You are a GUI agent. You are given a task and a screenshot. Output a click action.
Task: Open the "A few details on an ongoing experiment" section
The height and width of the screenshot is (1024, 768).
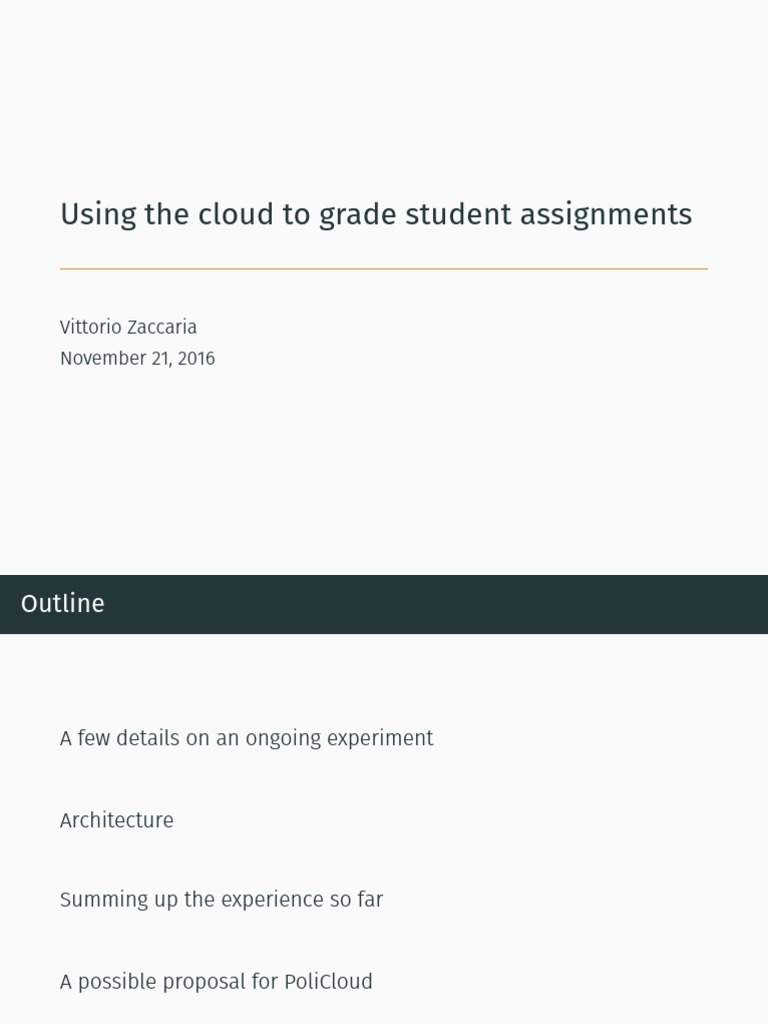(x=246, y=738)
